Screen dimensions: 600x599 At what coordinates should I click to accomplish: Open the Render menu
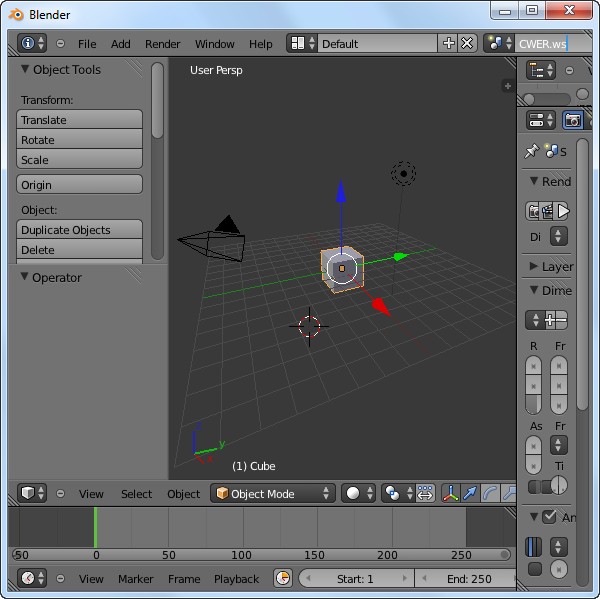(162, 44)
